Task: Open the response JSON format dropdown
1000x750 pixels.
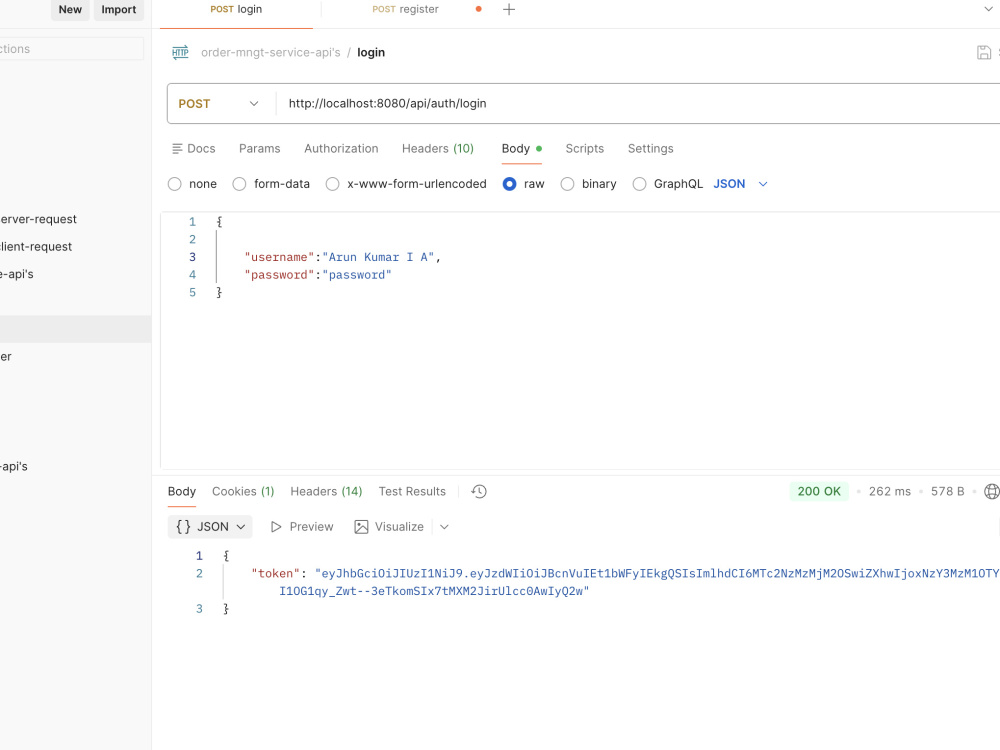Action: click(210, 527)
